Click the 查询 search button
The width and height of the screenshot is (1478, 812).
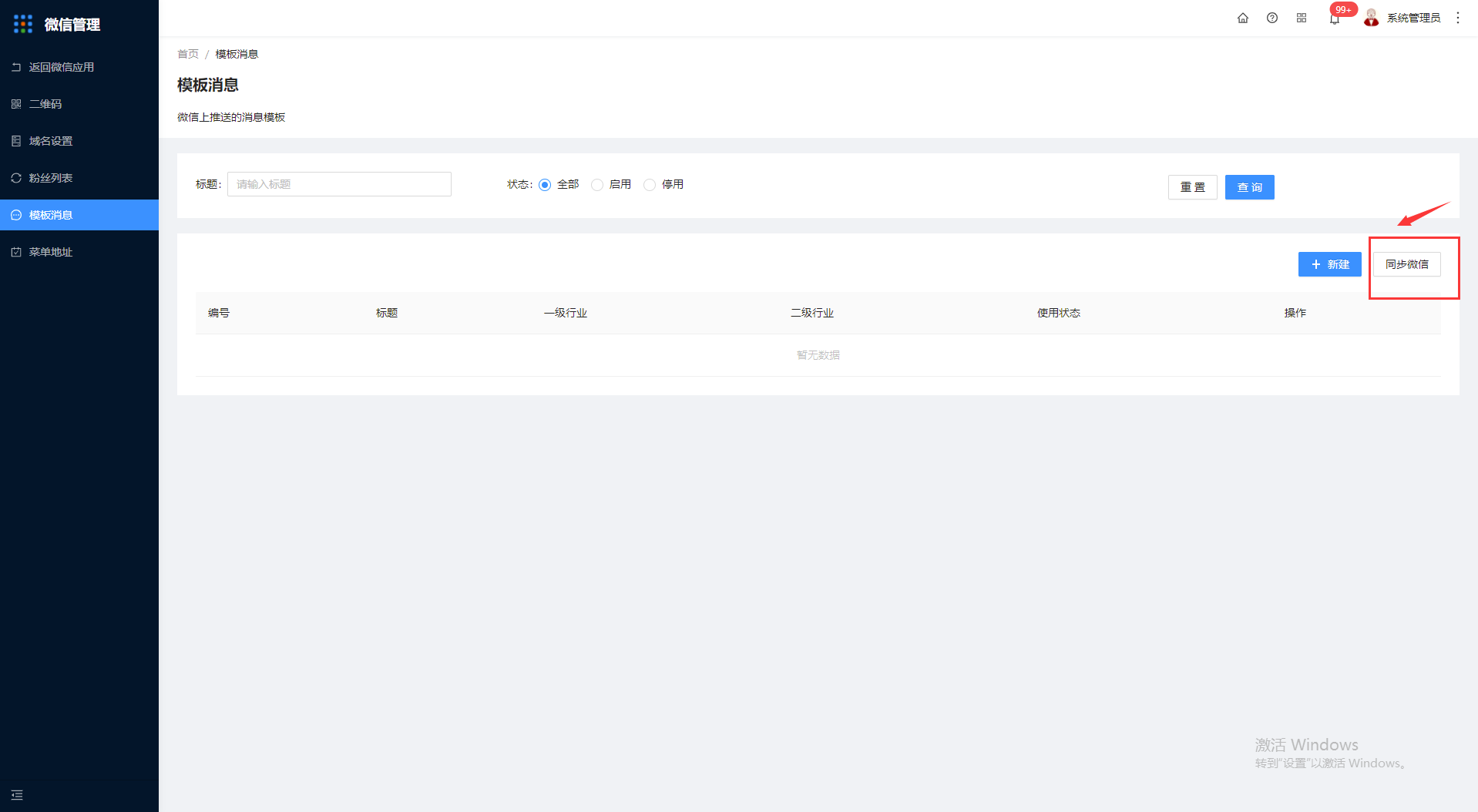coord(1249,187)
